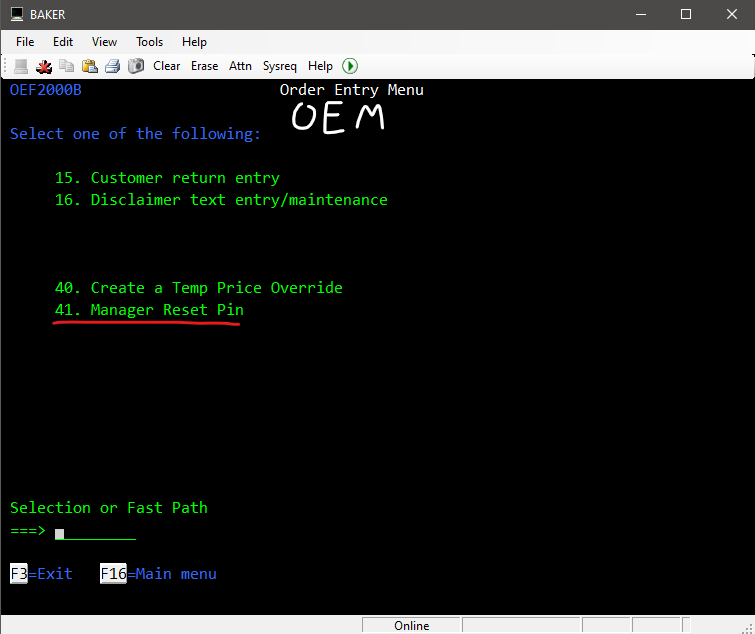Click the printer icon in toolbar
The width and height of the screenshot is (755, 634).
tap(113, 66)
